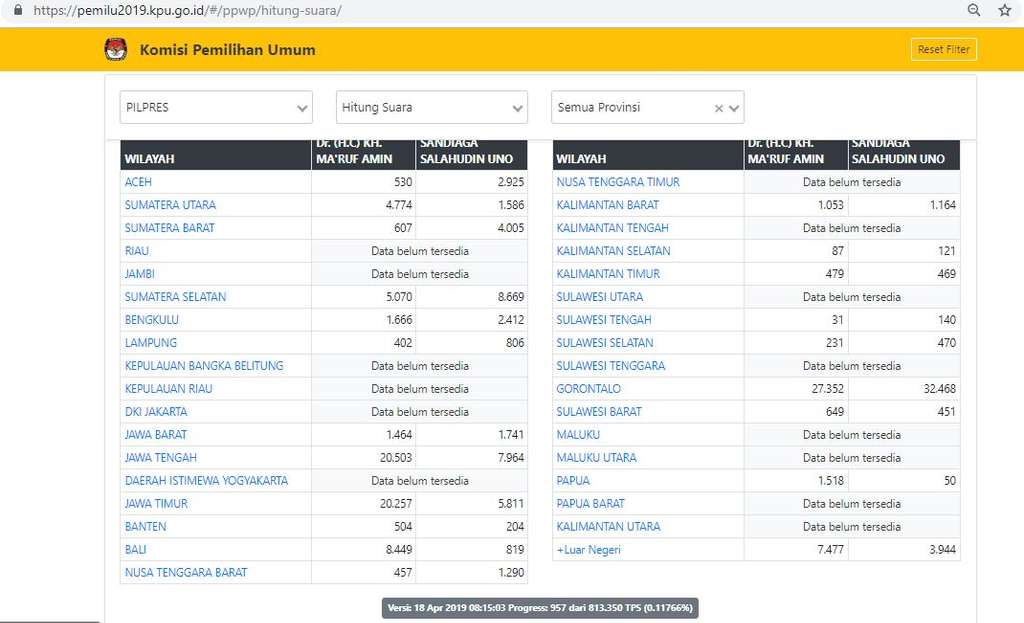Open the PAPUA province link
The width and height of the screenshot is (1024, 623).
(573, 481)
